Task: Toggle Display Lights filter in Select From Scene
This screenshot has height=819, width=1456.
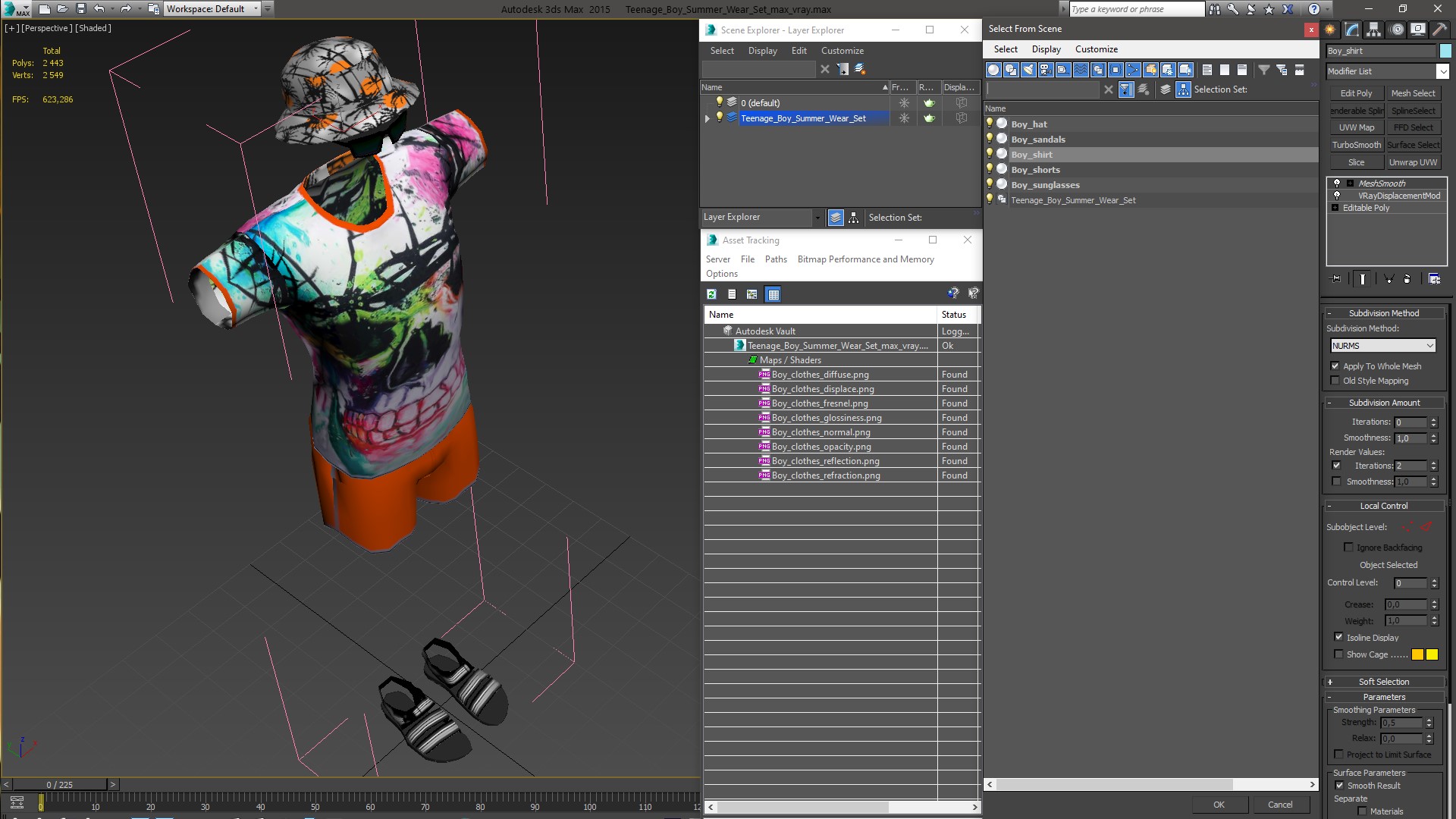Action: (x=1028, y=70)
